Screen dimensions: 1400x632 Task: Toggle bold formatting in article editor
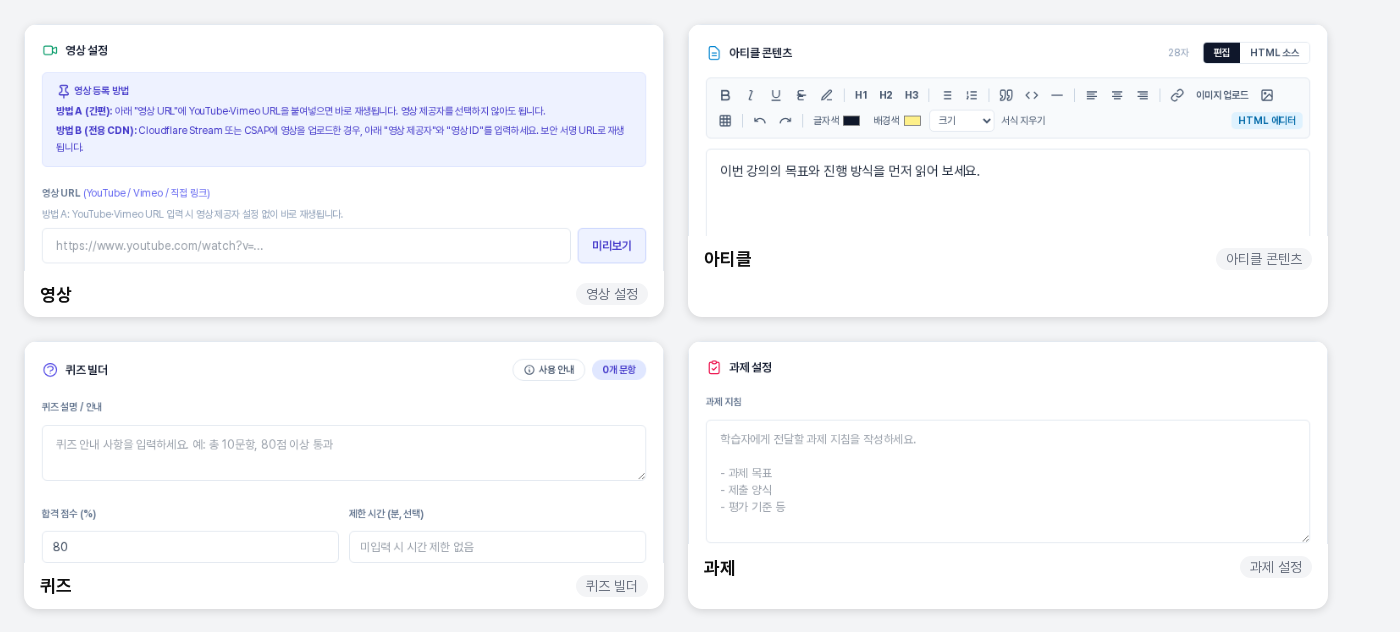point(725,95)
